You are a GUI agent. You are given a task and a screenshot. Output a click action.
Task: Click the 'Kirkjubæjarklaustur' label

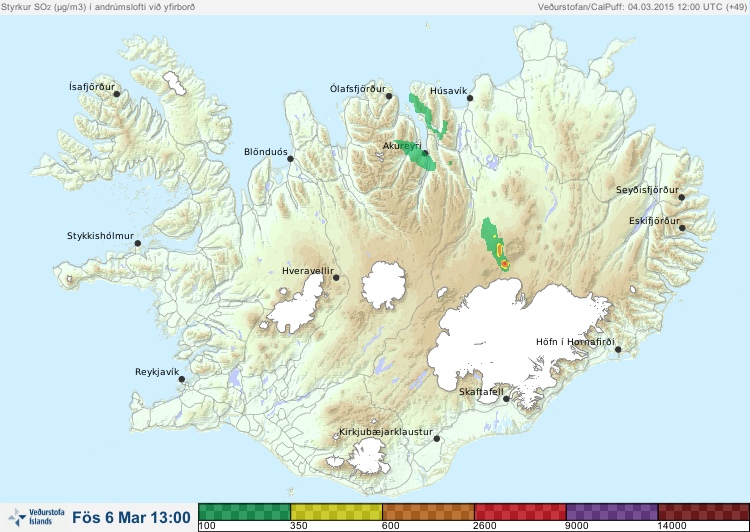coord(386,432)
